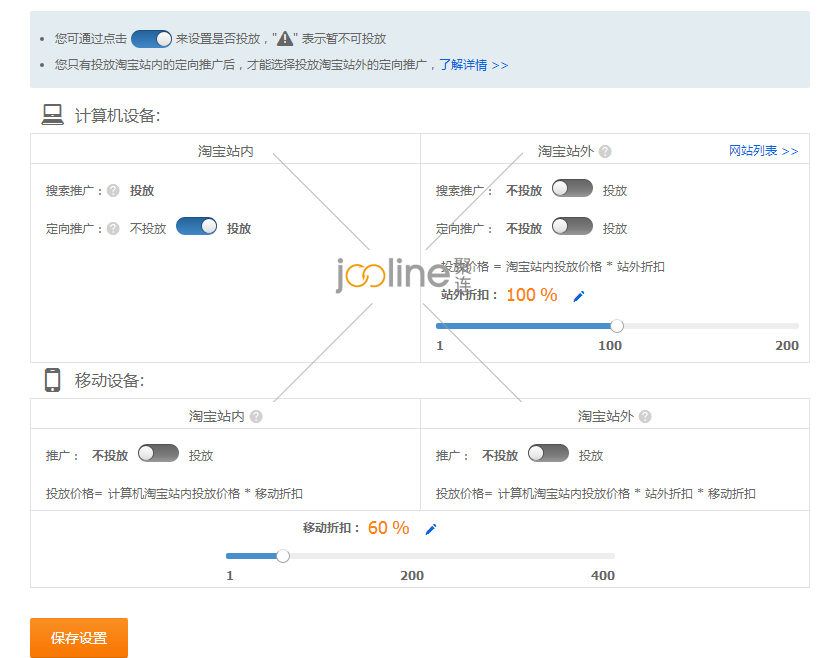The image size is (837, 658).
Task: Turn on mobile 淘宝站外 推广 switch
Action: pyautogui.click(x=548, y=453)
